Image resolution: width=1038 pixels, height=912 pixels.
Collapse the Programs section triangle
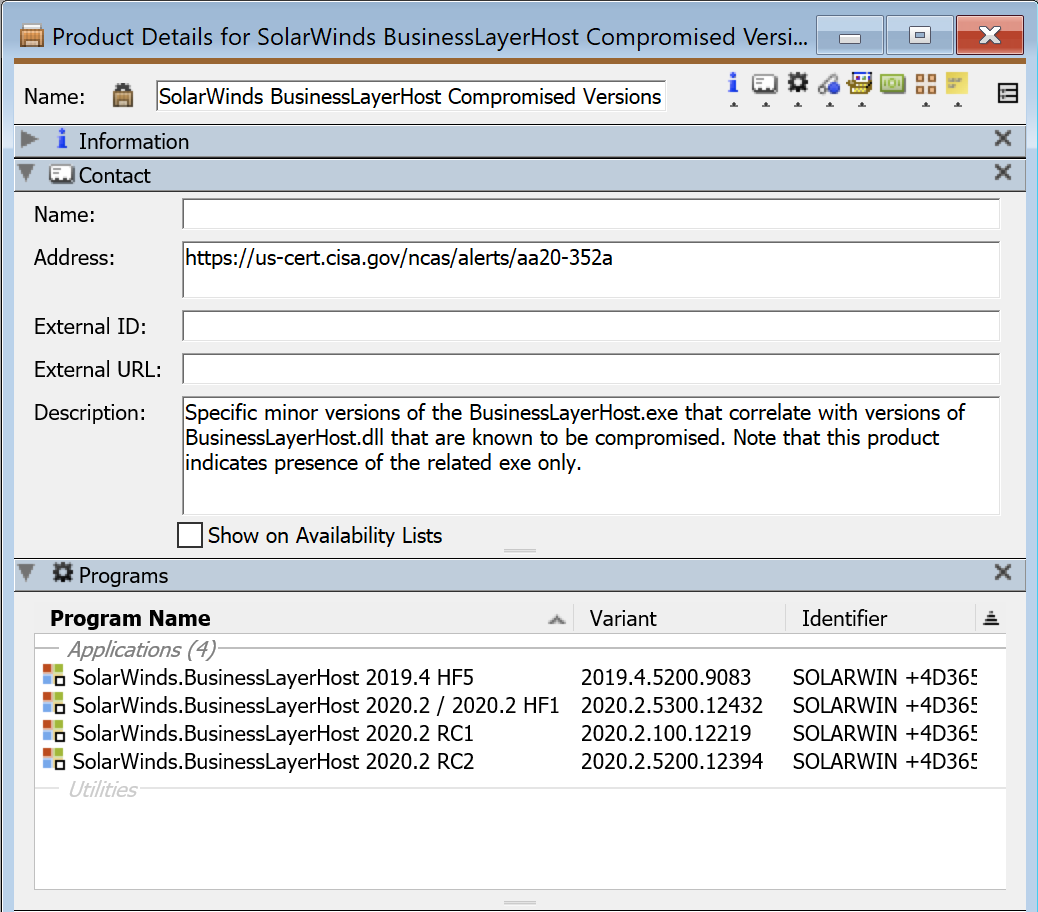pyautogui.click(x=26, y=572)
